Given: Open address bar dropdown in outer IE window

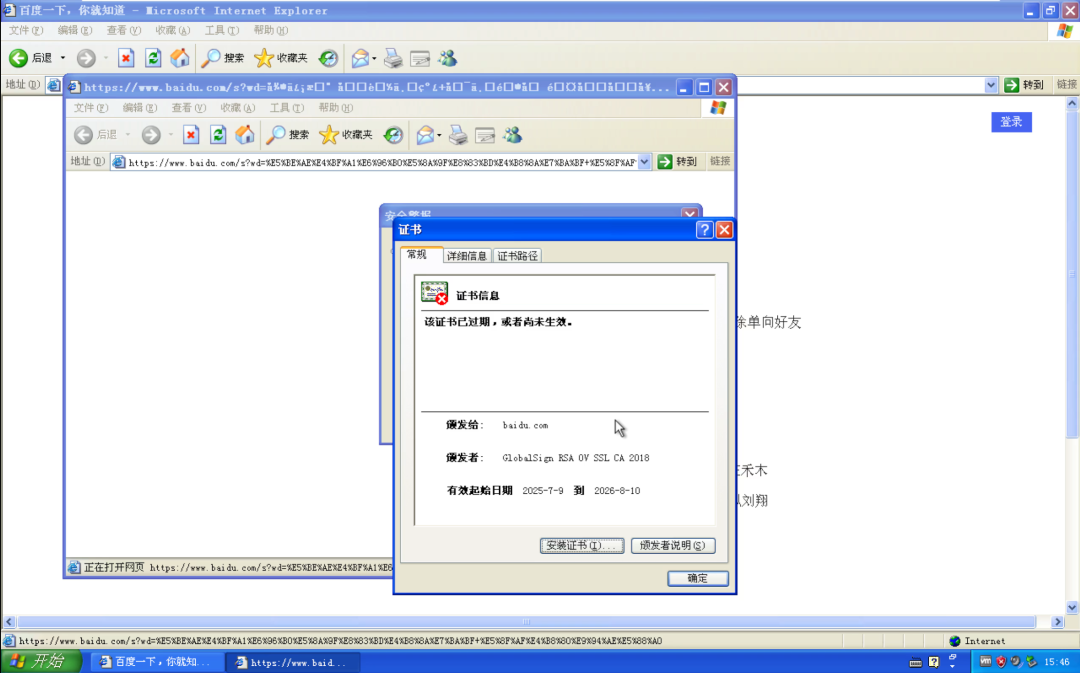Looking at the screenshot, I should (990, 85).
